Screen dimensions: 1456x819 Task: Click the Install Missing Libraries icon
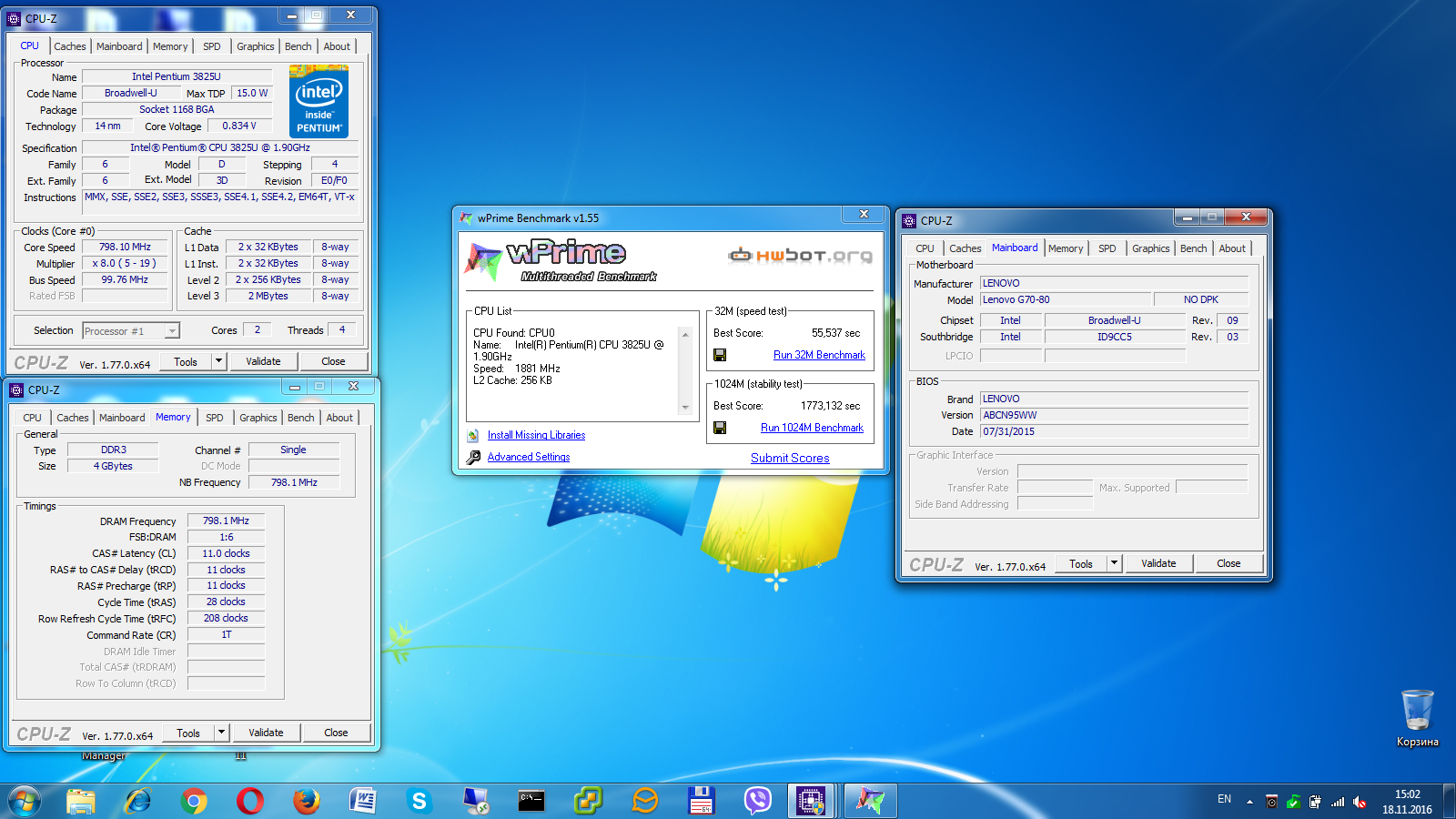coord(473,436)
